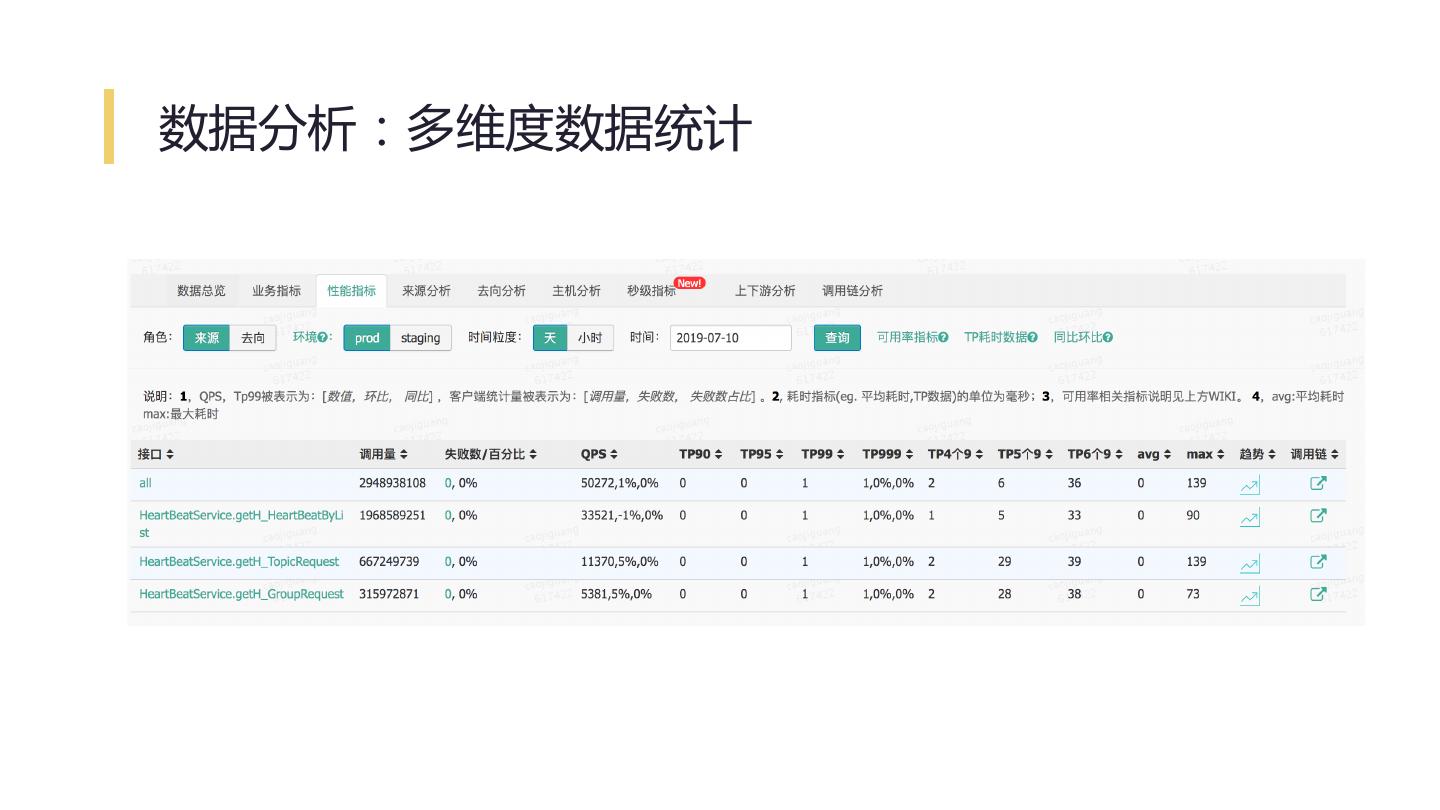The image size is (1440, 810).
Task: Switch to the 来源分析 tab
Action: pyautogui.click(x=426, y=291)
